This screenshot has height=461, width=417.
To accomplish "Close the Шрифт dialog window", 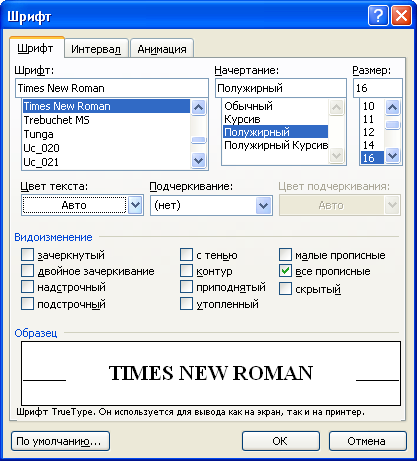I will click(401, 16).
